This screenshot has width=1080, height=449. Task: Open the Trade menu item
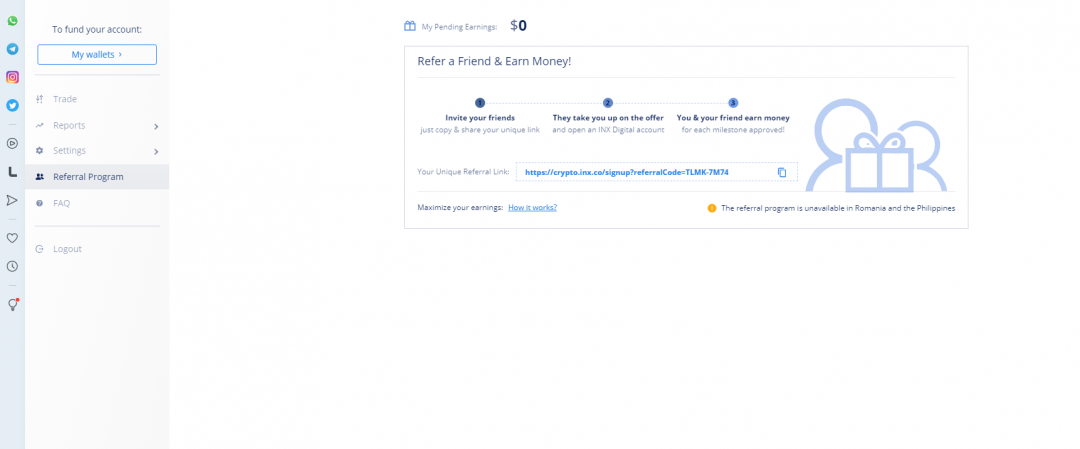click(x=64, y=99)
